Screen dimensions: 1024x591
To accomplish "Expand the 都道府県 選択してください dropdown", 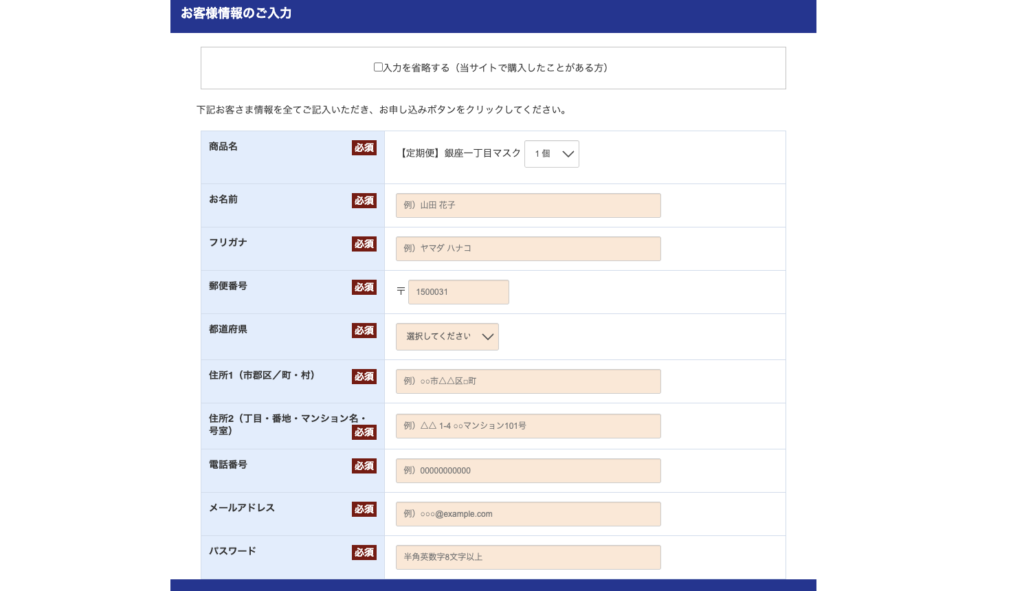I will click(x=447, y=337).
